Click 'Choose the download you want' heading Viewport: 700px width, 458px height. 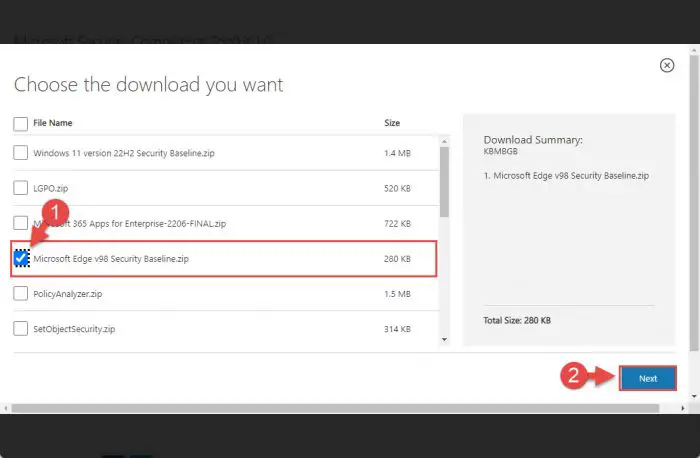pyautogui.click(x=149, y=85)
